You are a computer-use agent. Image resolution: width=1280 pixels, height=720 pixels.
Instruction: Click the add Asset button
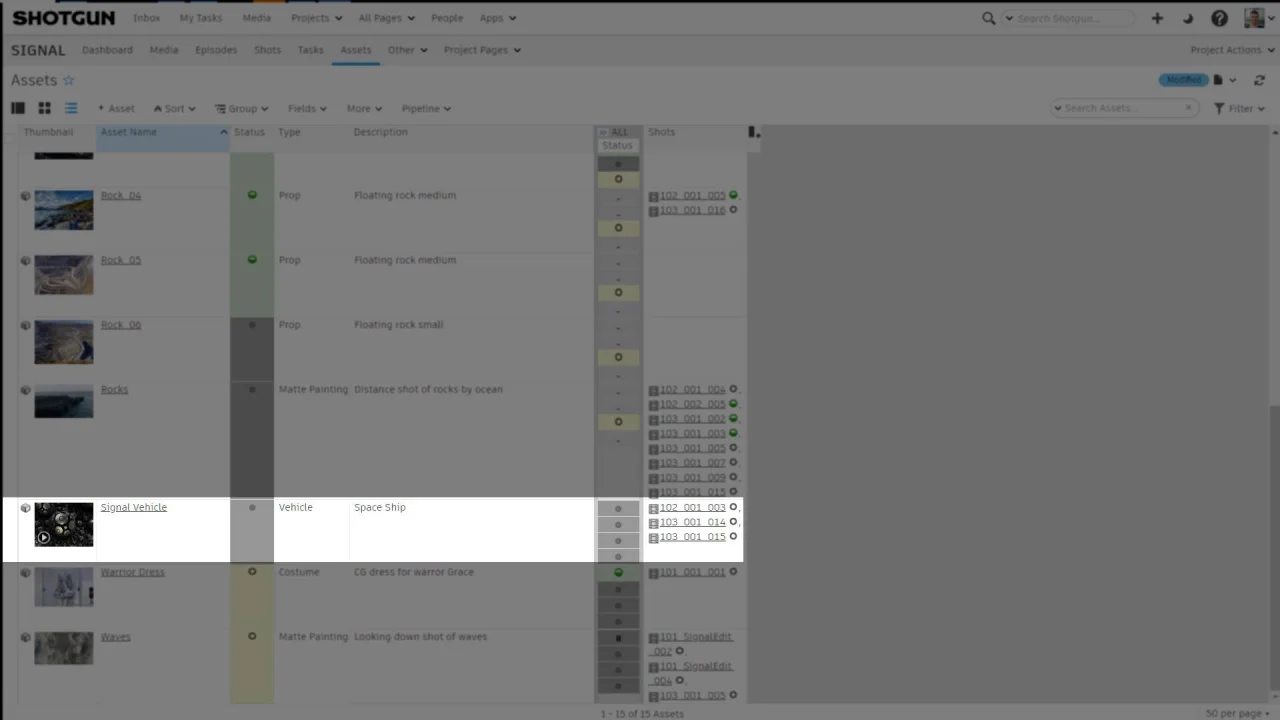[116, 108]
